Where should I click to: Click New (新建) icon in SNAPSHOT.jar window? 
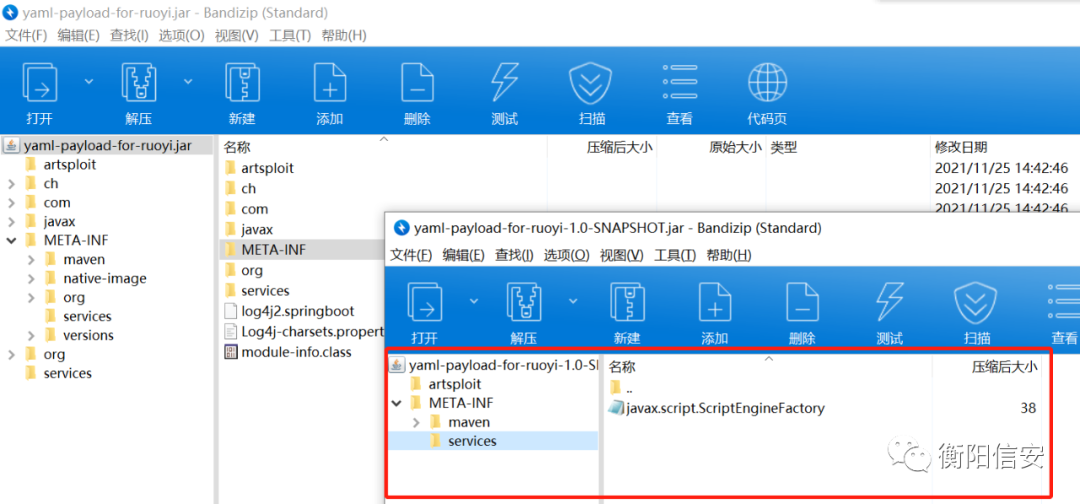click(x=627, y=302)
